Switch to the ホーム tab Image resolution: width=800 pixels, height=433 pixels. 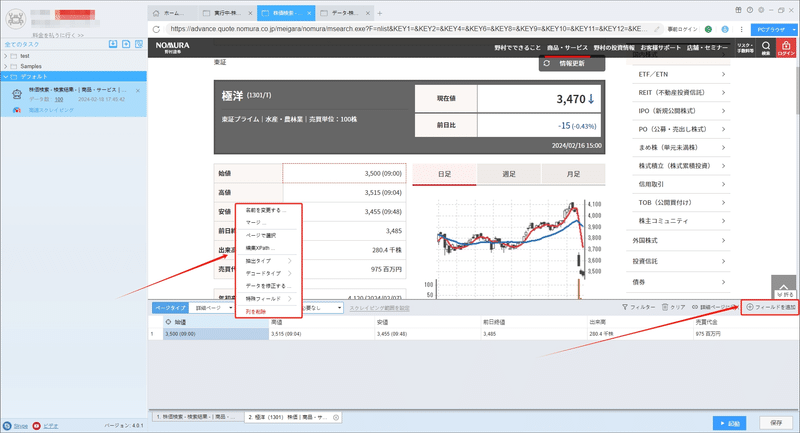click(x=172, y=13)
